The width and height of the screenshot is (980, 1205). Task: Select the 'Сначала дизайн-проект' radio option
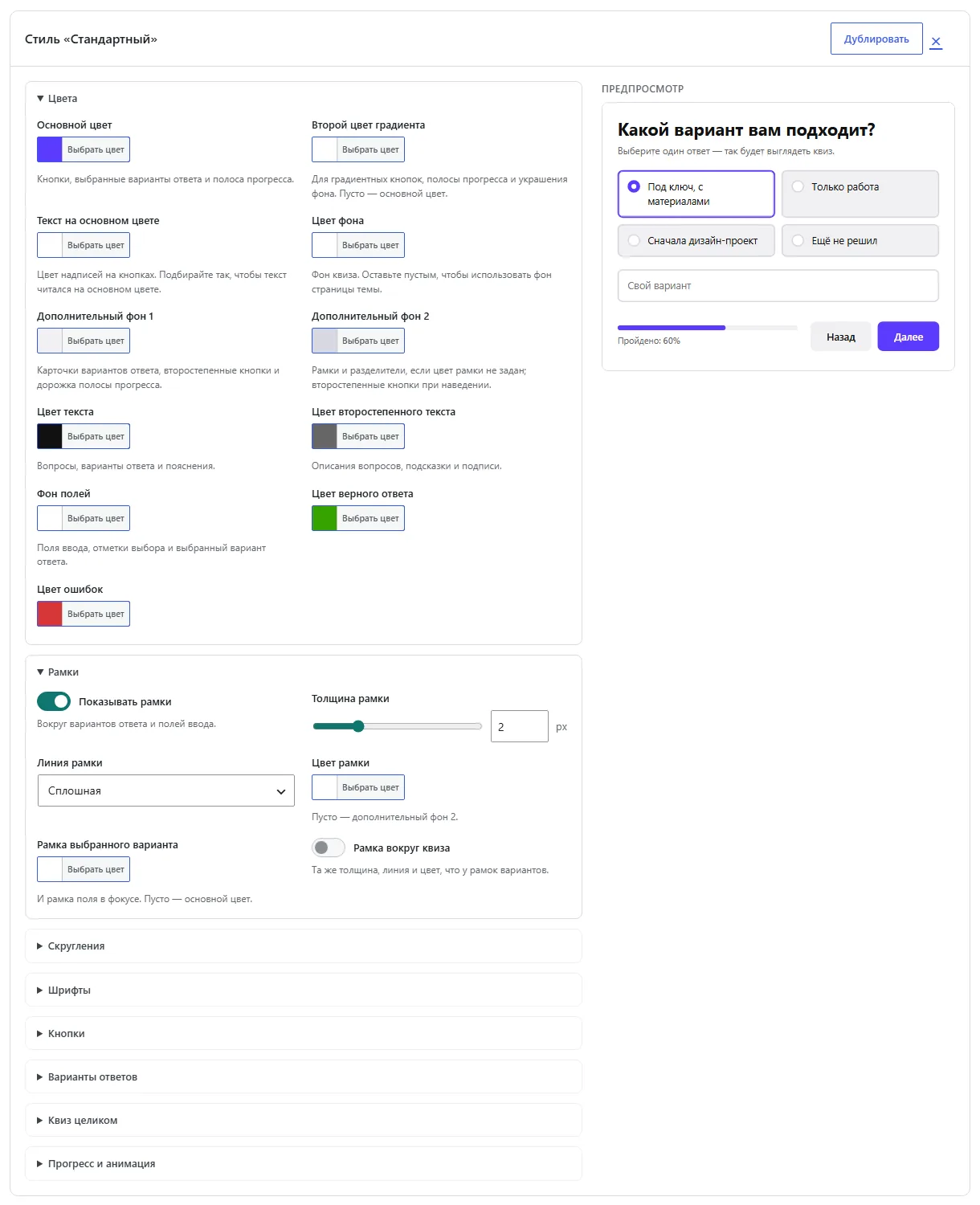coord(696,240)
